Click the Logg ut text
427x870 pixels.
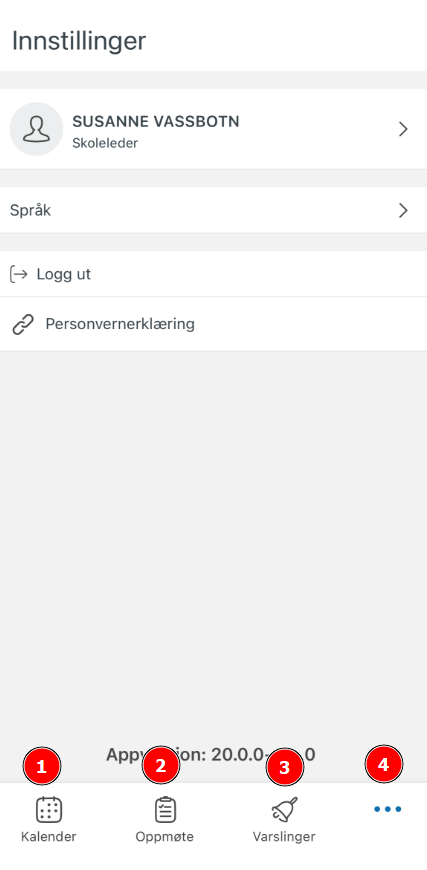point(64,275)
